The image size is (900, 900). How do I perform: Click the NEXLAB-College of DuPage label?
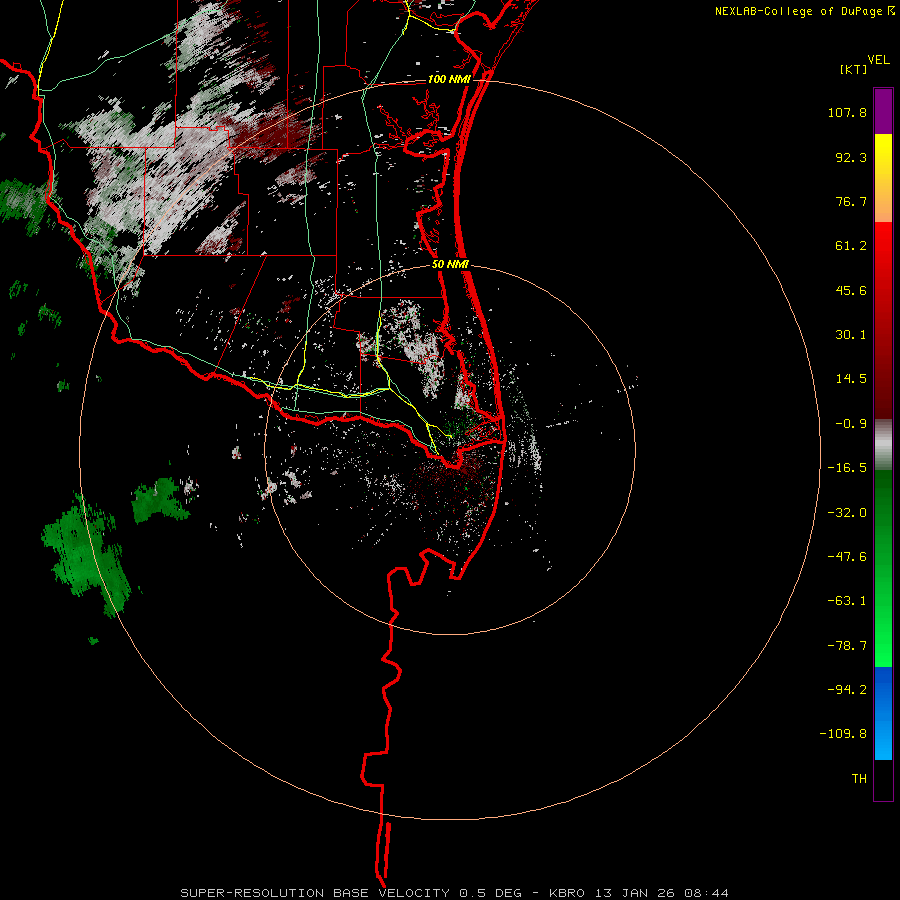coord(798,11)
